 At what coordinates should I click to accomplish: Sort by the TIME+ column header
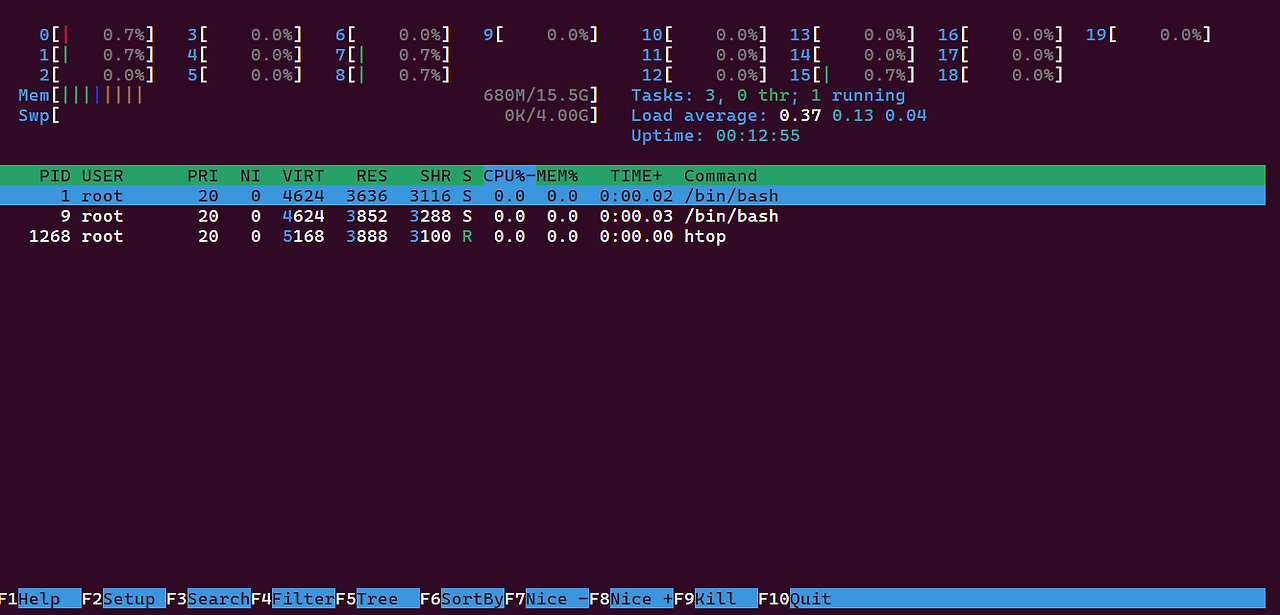click(x=635, y=175)
